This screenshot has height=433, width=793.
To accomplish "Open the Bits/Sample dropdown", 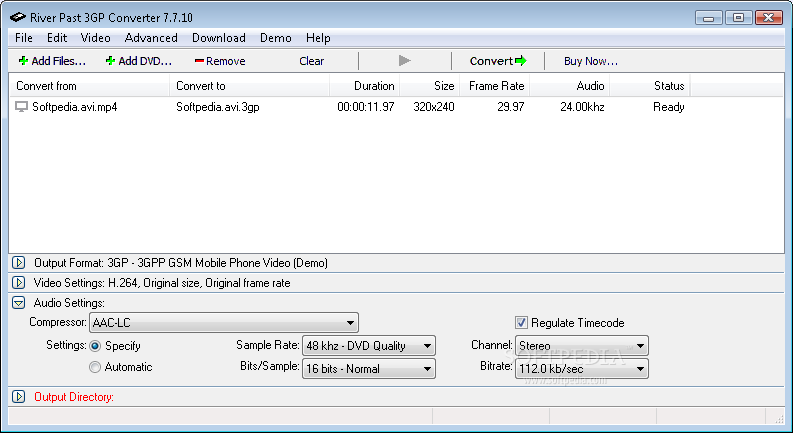I will [x=368, y=369].
